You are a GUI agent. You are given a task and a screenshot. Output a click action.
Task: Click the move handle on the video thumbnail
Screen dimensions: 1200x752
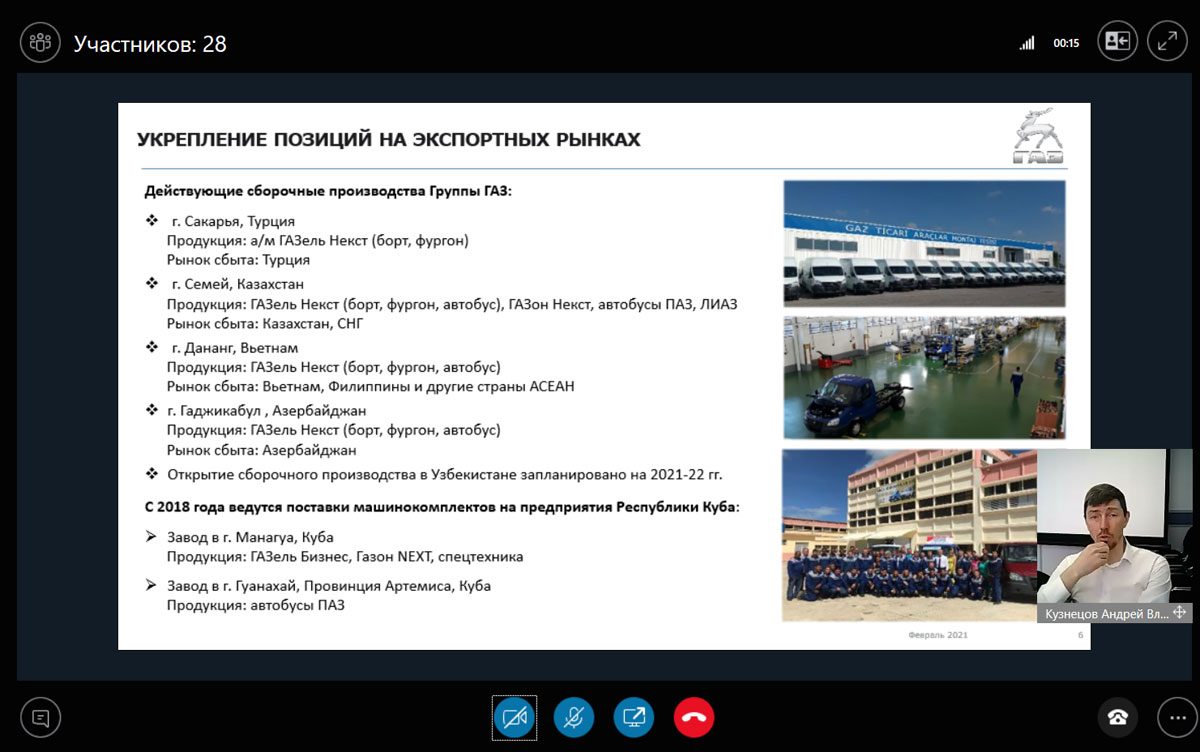(x=1179, y=613)
